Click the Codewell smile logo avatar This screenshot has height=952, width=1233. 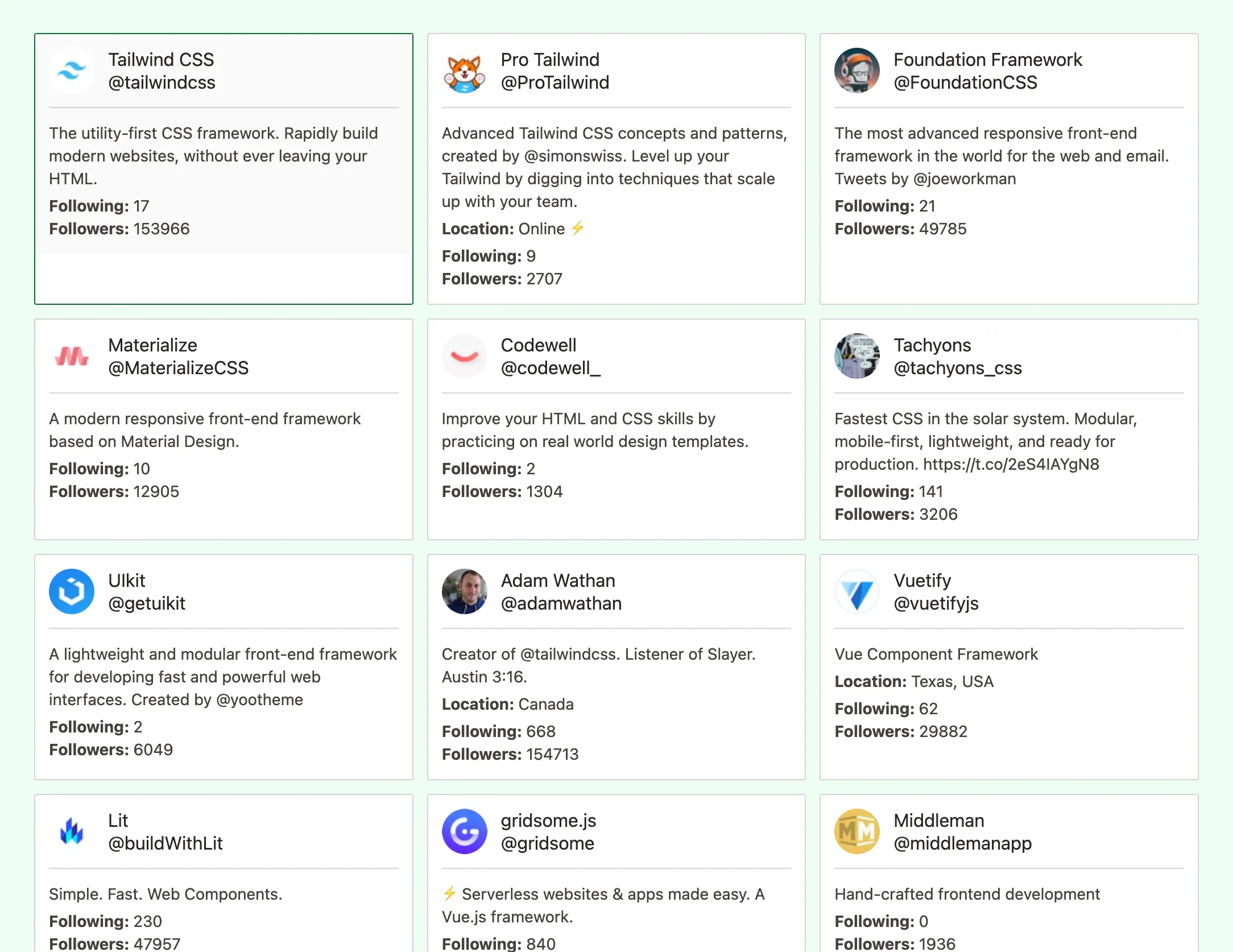(464, 356)
